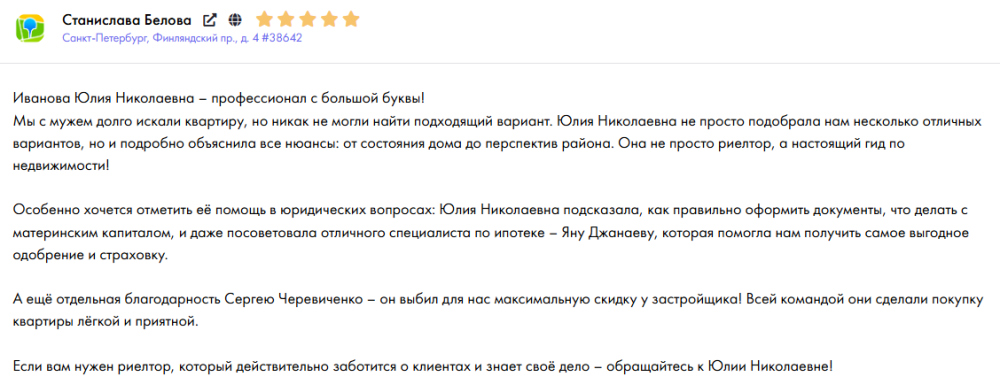The image size is (1000, 392).
Task: Select the fourth rating star
Action: (x=330, y=19)
